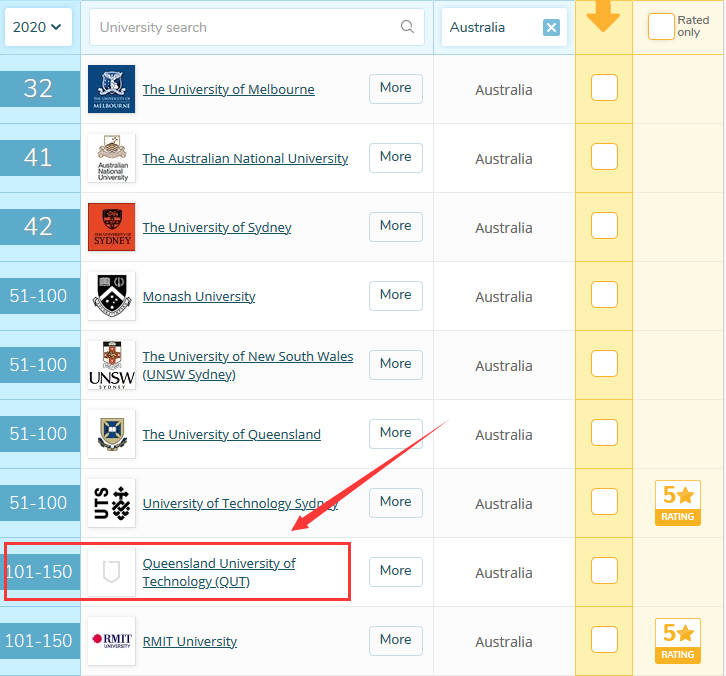Check the compare box for RMIT University
Image resolution: width=726 pixels, height=676 pixels.
604,640
